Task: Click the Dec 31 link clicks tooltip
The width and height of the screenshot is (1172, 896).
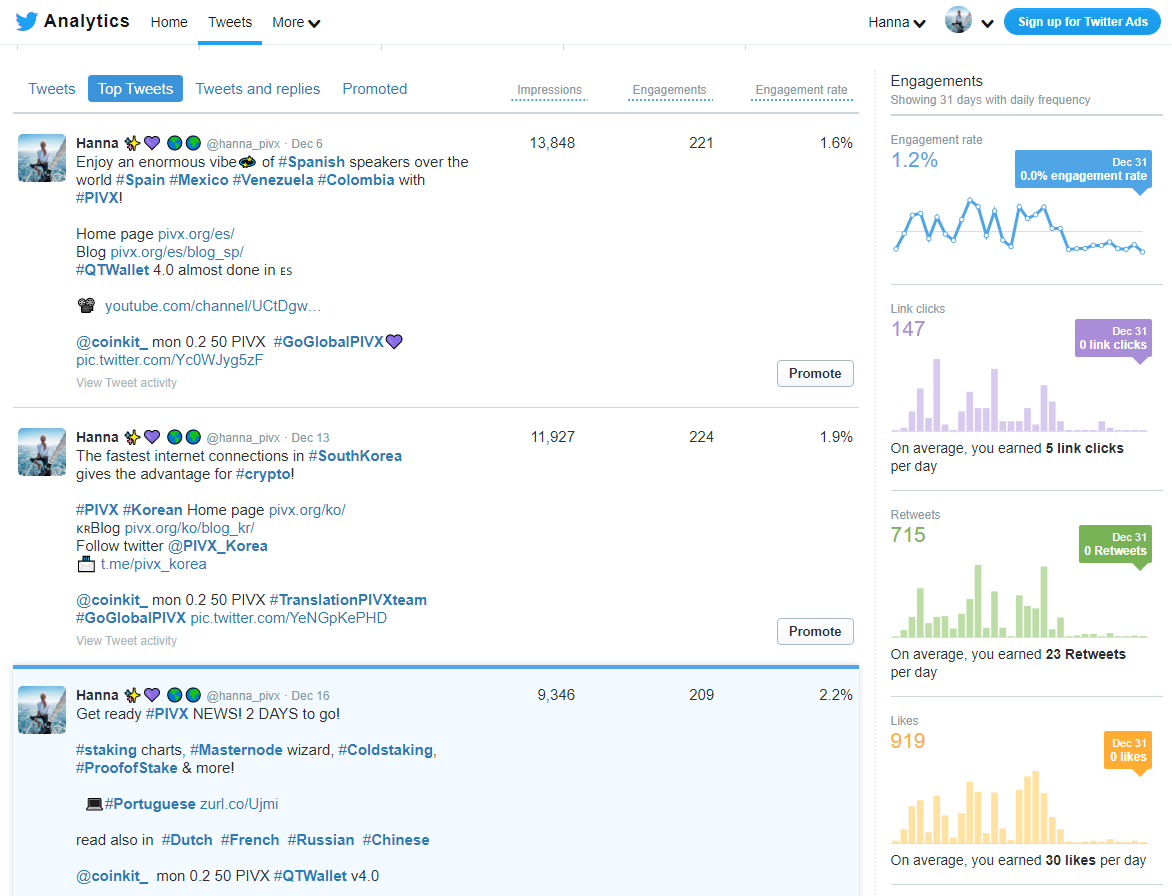Action: click(1113, 339)
